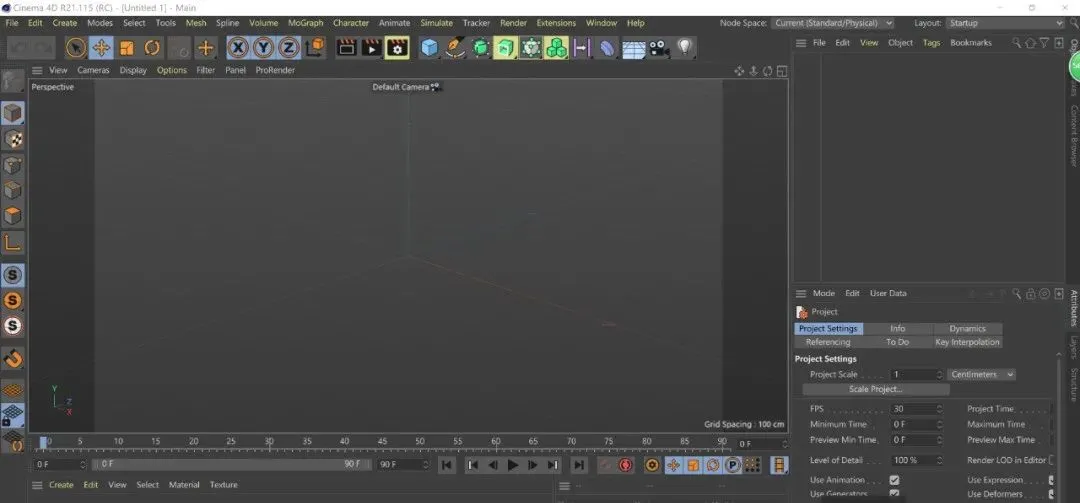Open the Node Space dropdown
This screenshot has width=1080, height=503.
coord(833,23)
